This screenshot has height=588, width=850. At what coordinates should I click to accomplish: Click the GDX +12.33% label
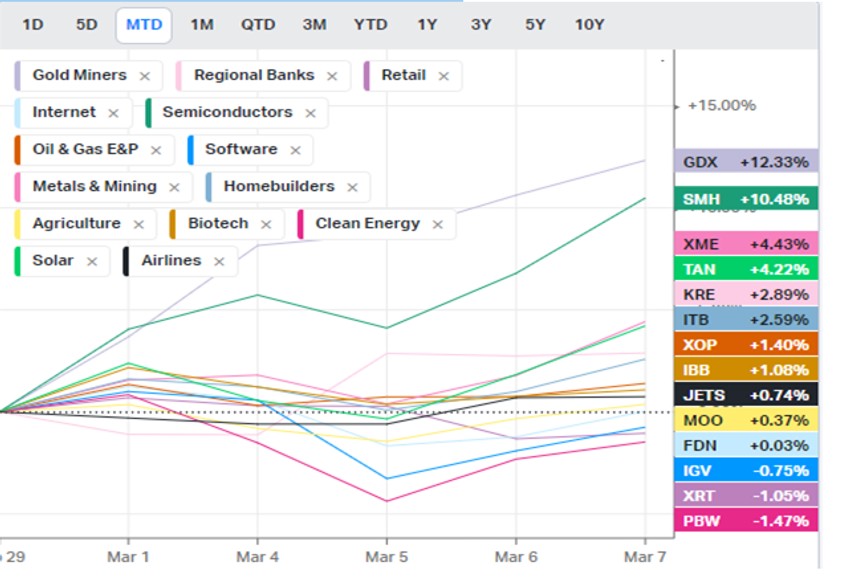pyautogui.click(x=746, y=162)
